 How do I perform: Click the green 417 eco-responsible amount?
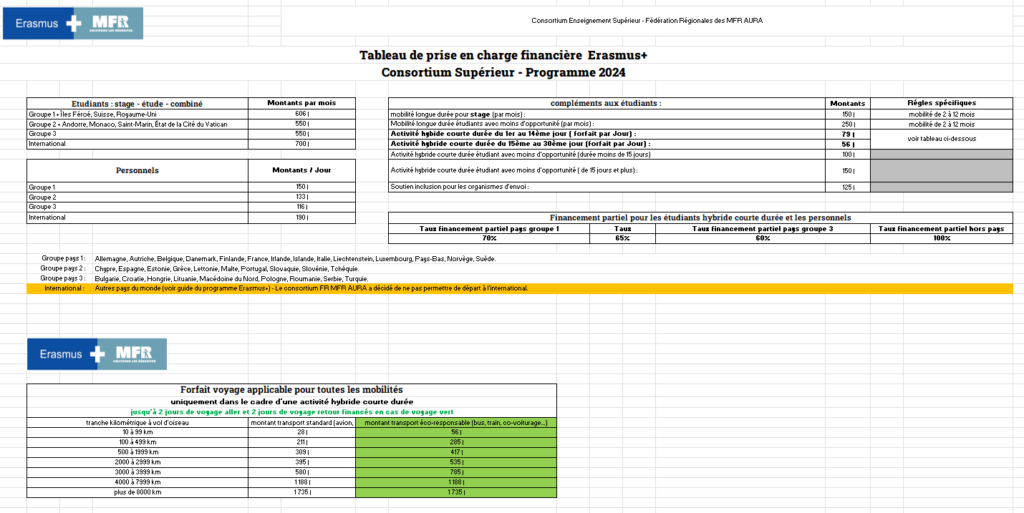pyautogui.click(x=456, y=452)
